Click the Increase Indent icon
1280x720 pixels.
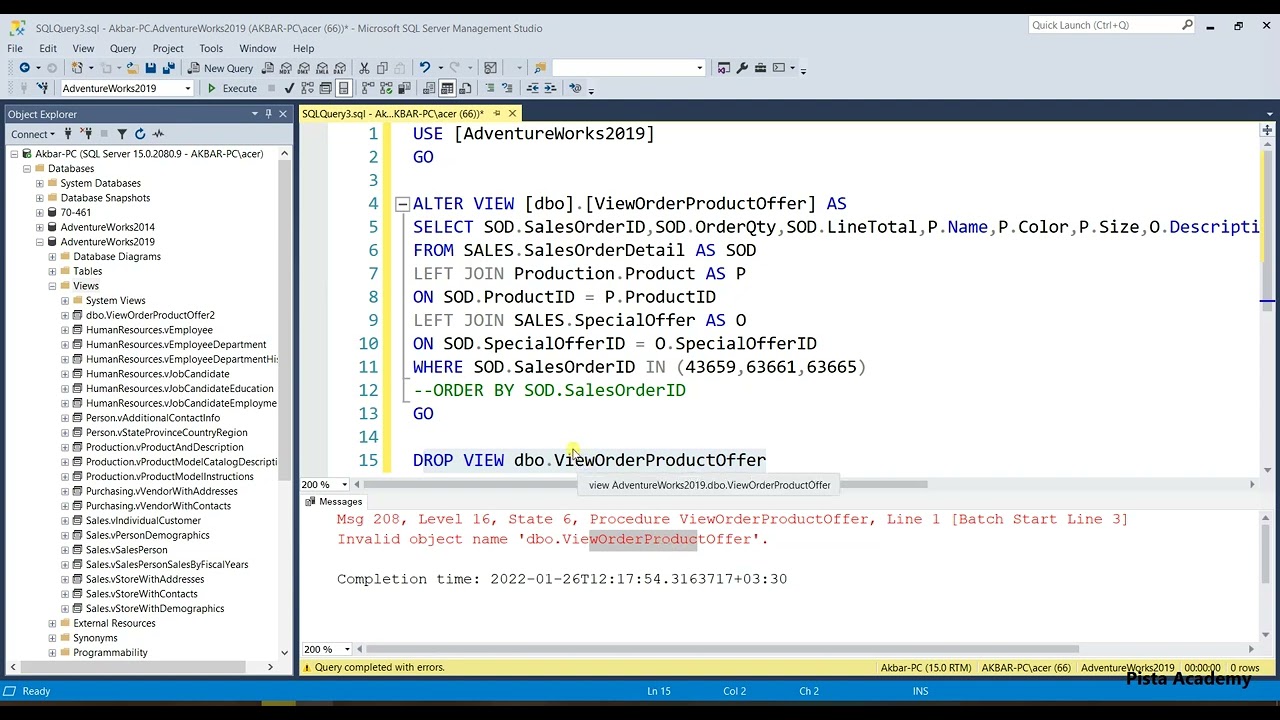[x=551, y=88]
